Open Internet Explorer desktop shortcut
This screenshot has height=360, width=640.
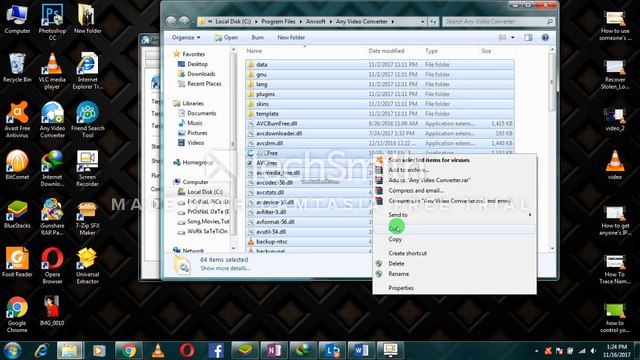tap(87, 71)
